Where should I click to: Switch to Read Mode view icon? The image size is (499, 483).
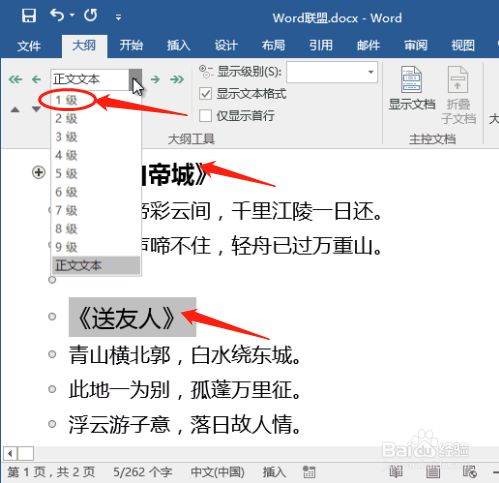point(396,472)
